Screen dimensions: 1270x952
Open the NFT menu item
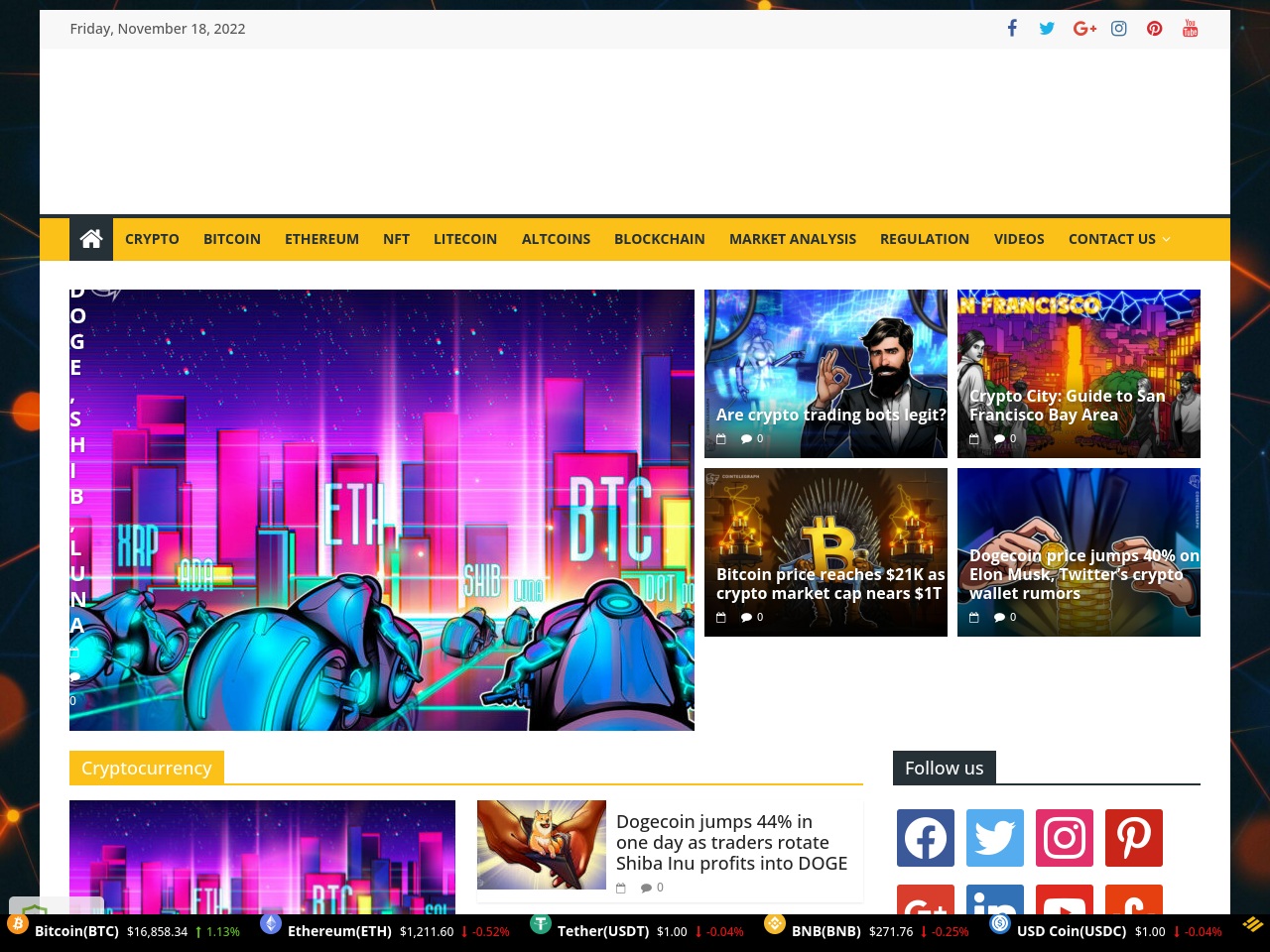396,239
